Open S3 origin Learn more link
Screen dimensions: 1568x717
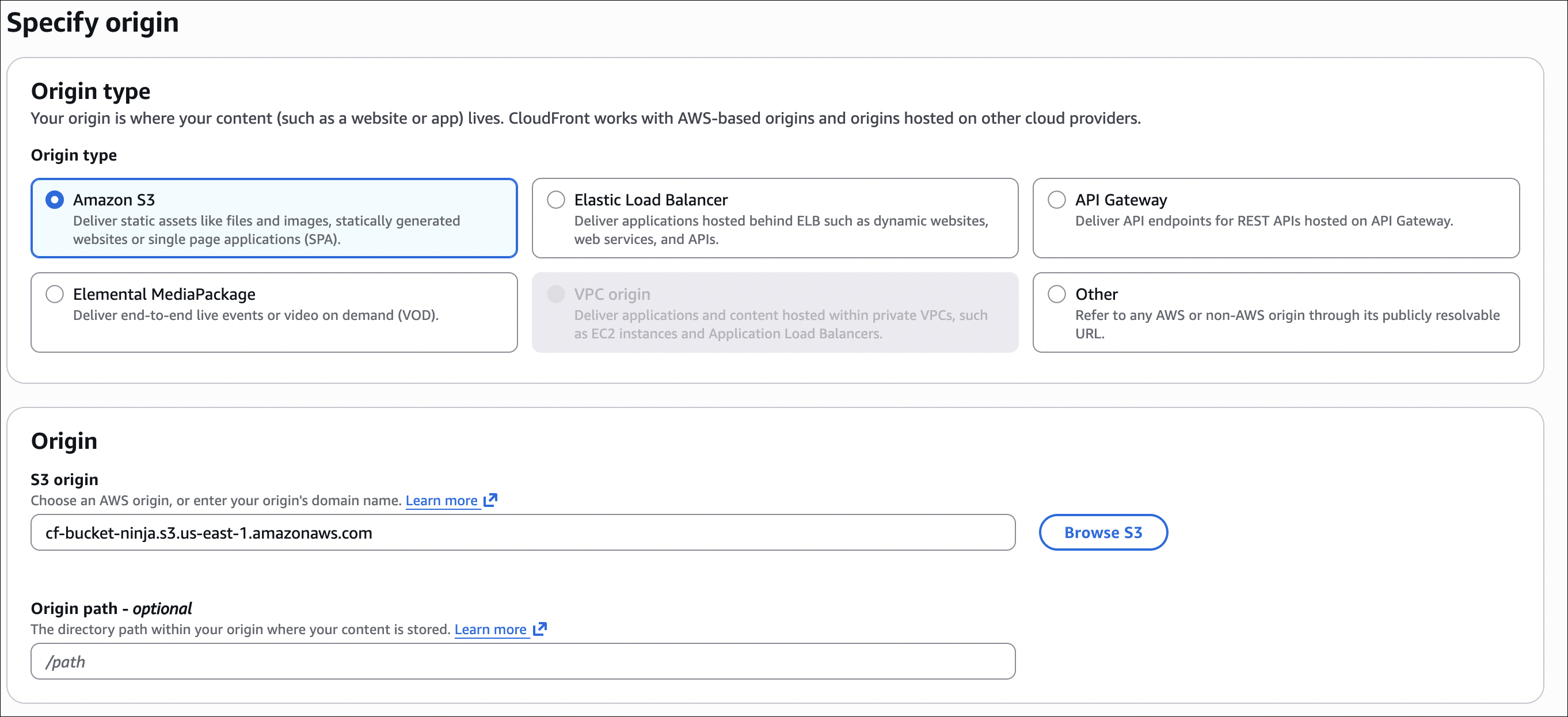(x=442, y=500)
